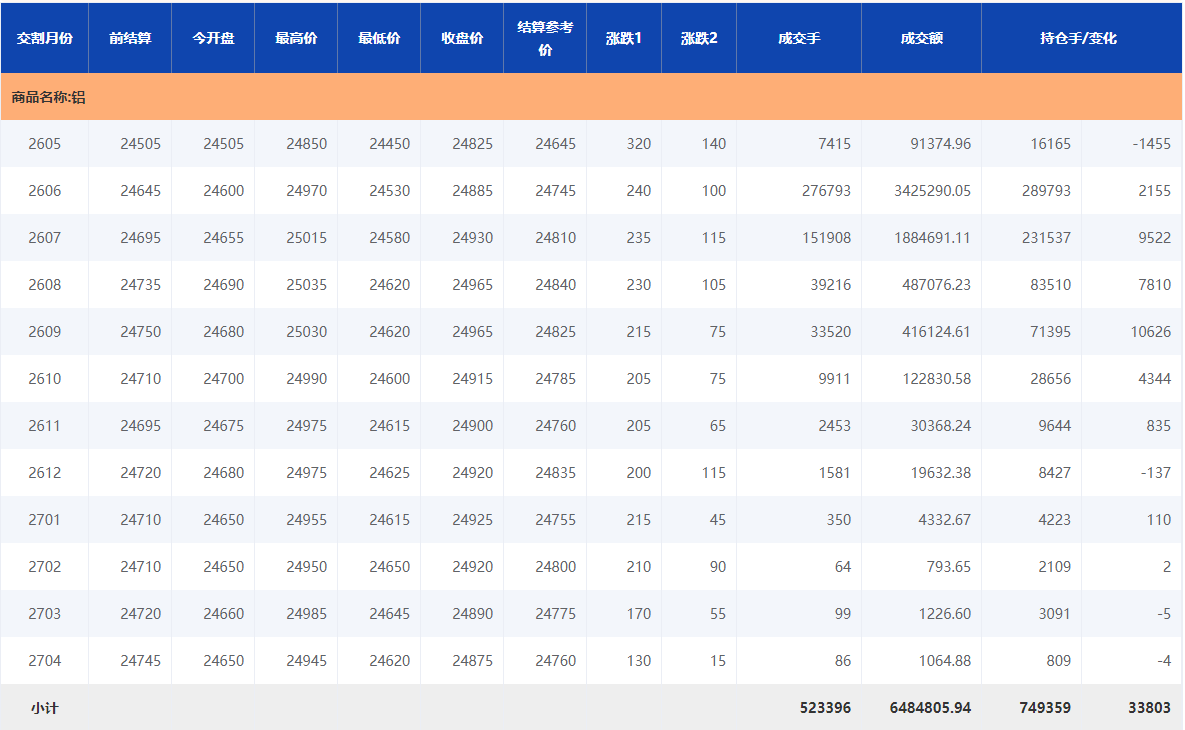
Task: Select delivery month 2702 cell
Action: (45, 566)
